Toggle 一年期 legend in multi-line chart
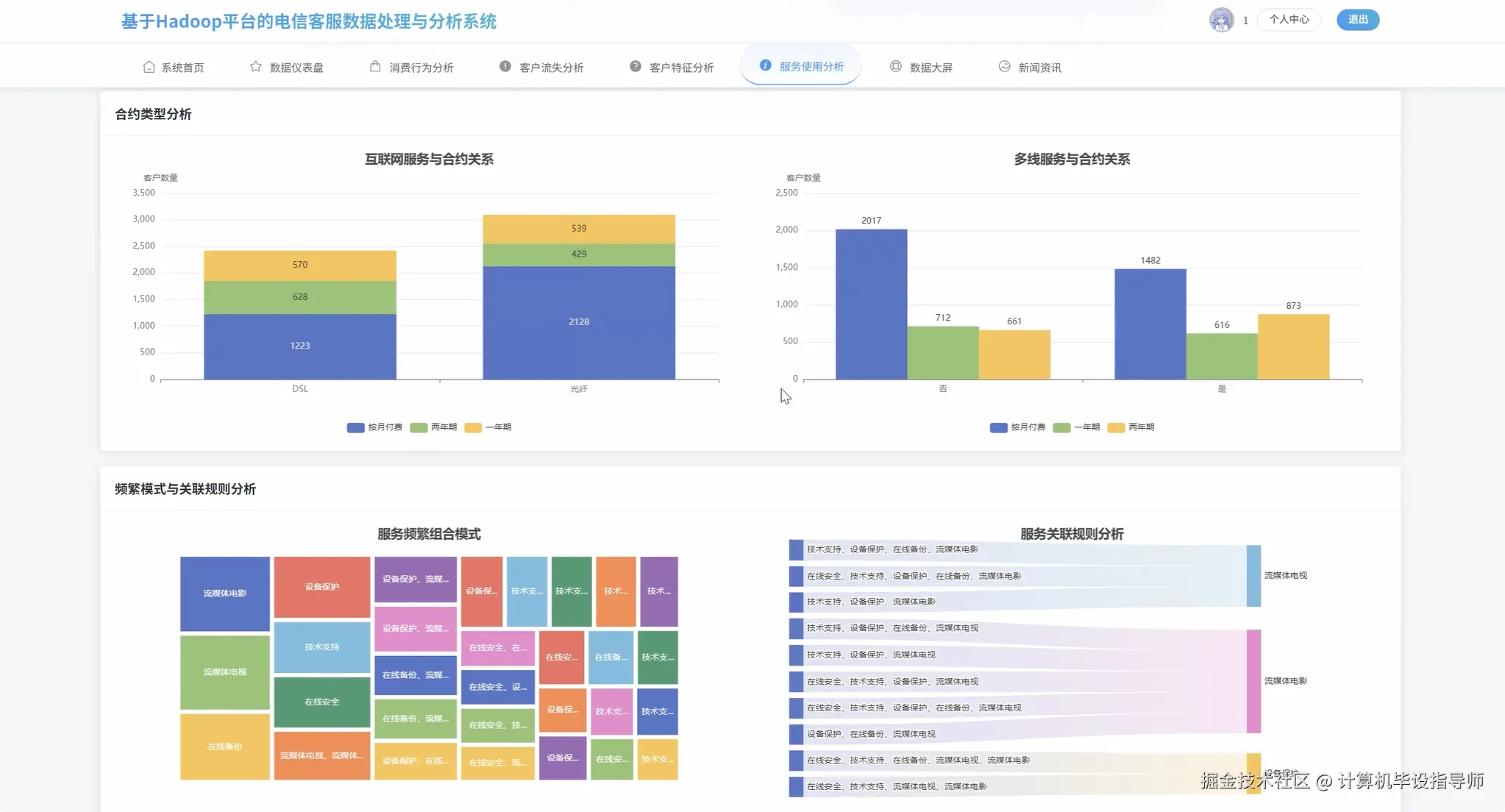The image size is (1505, 812). (1076, 427)
